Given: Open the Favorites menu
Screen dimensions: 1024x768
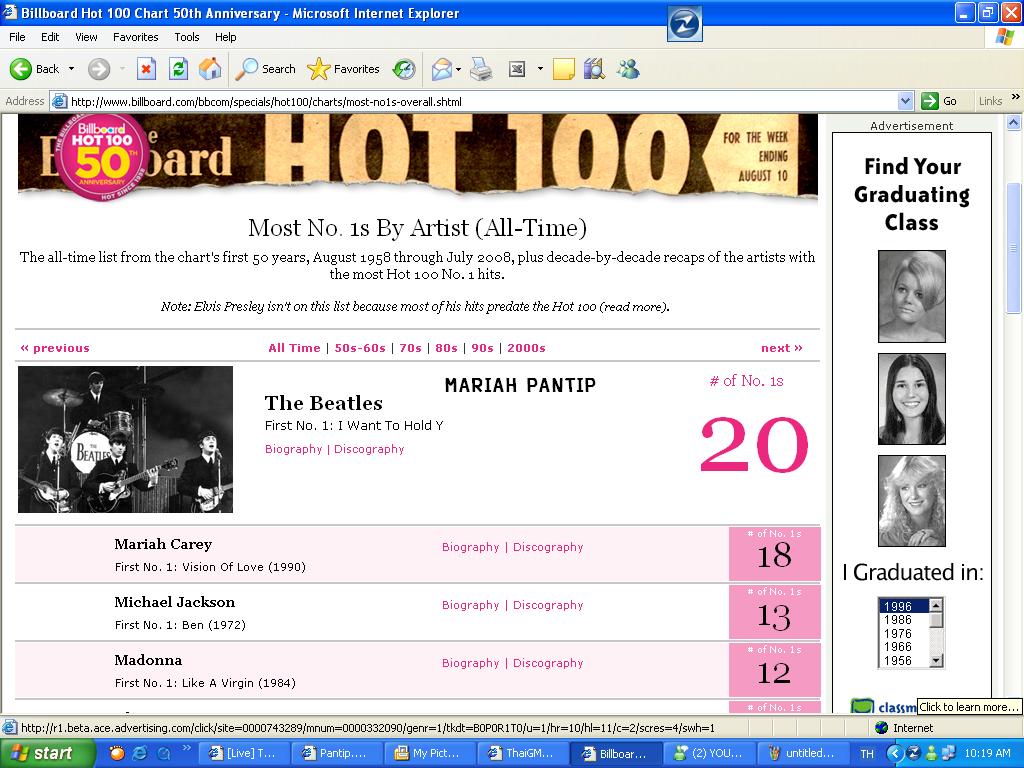Looking at the screenshot, I should [135, 37].
